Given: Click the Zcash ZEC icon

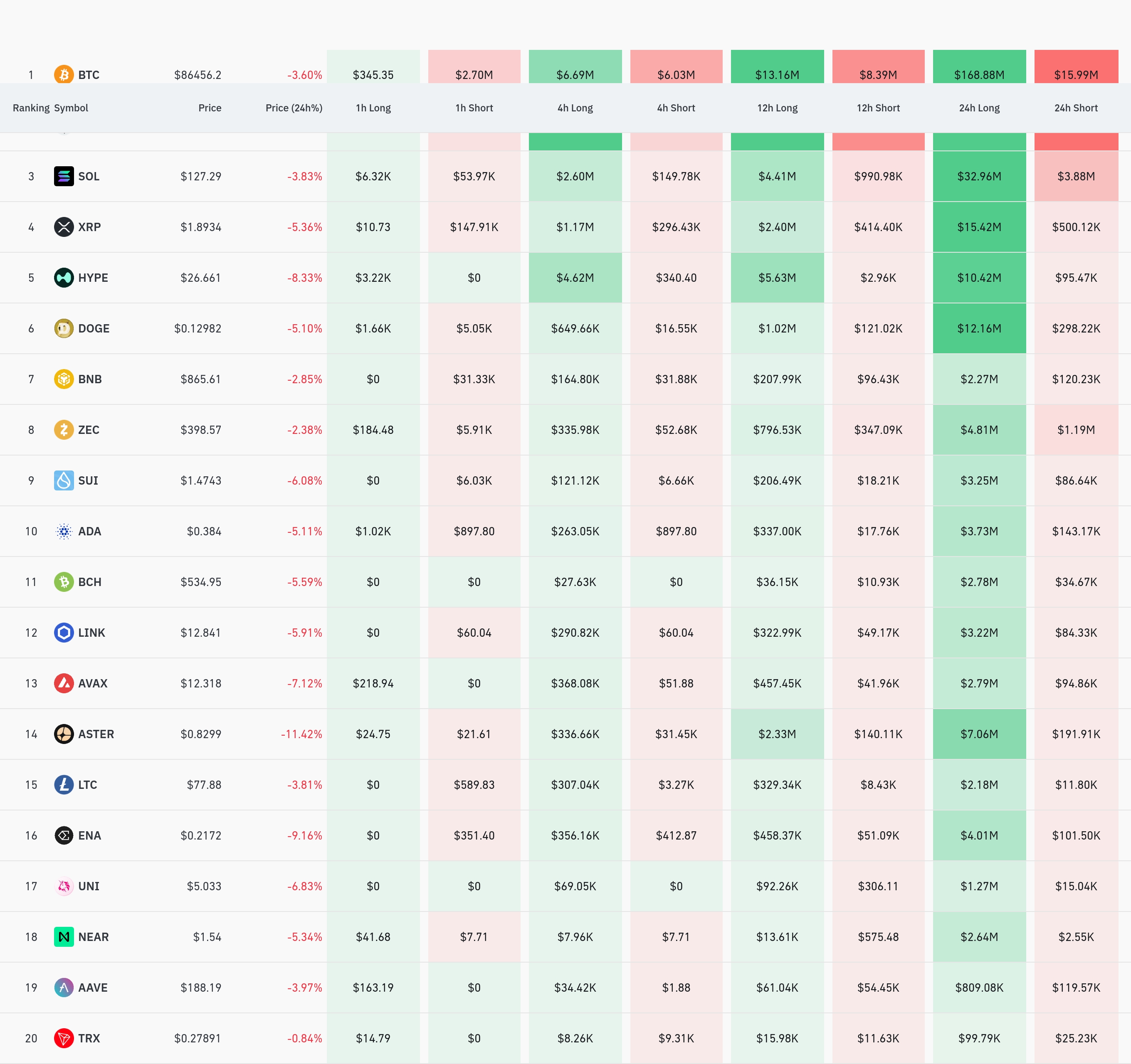Looking at the screenshot, I should [64, 429].
